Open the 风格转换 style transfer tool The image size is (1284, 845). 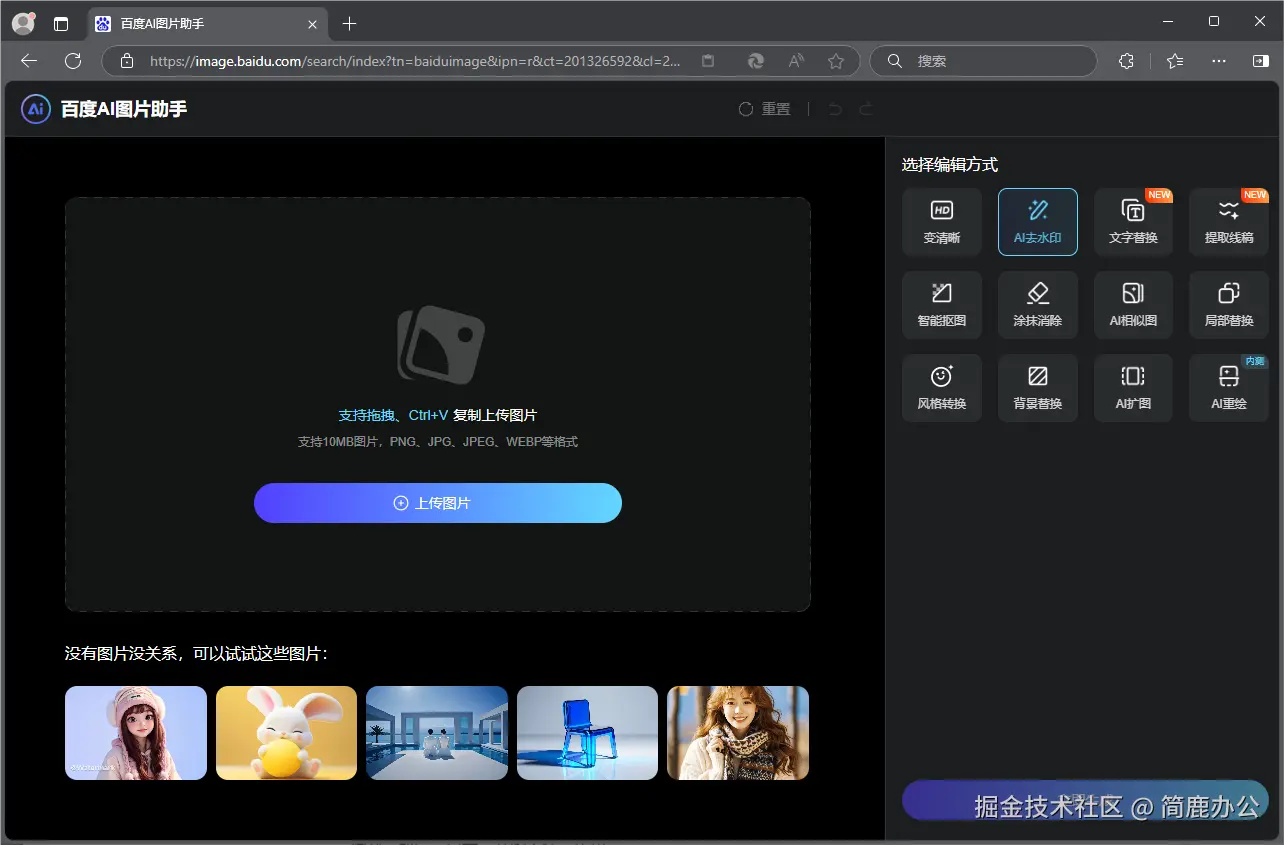pos(941,387)
